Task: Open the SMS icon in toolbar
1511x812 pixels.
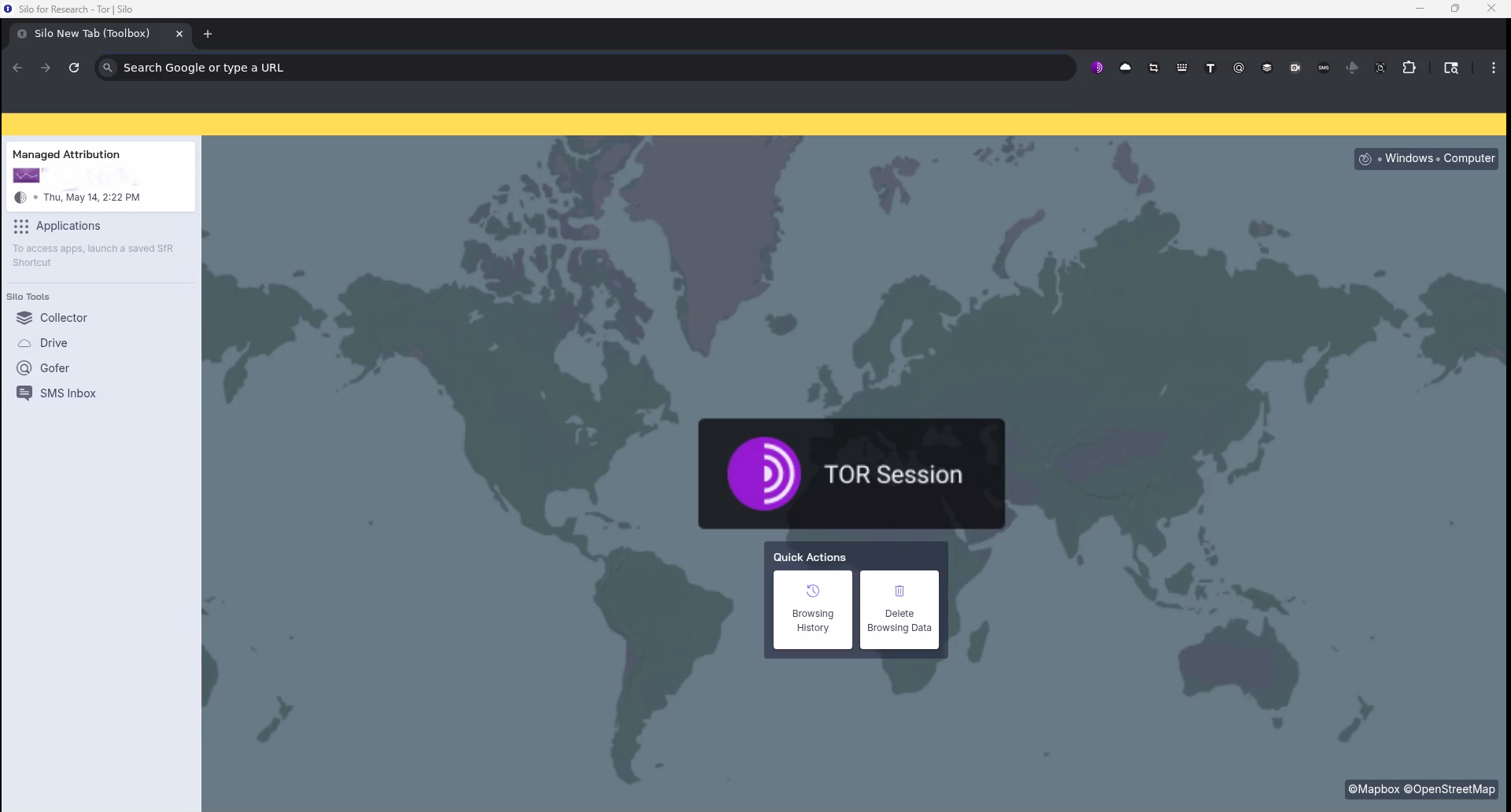Action: (x=1324, y=68)
